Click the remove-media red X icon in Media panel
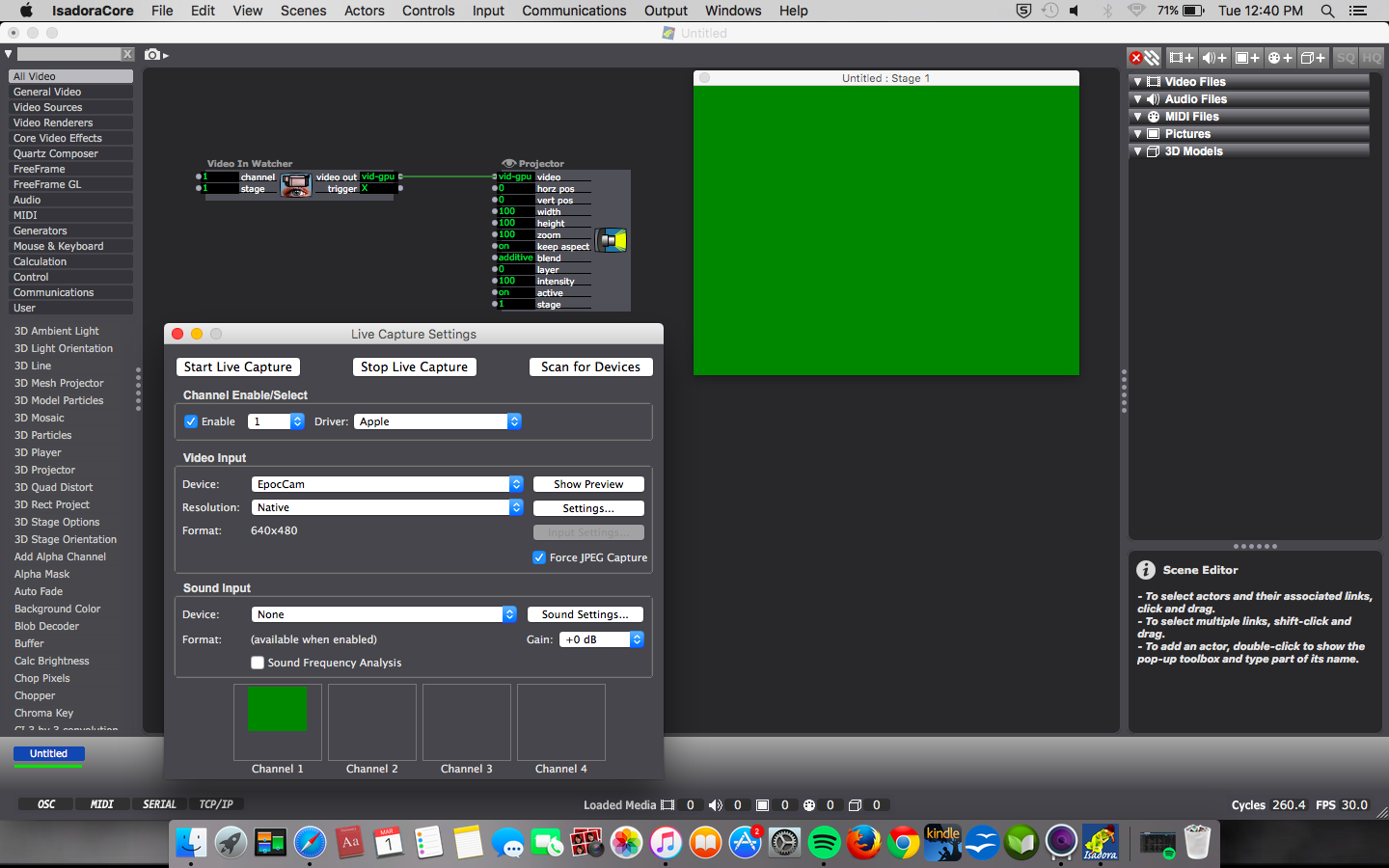 pyautogui.click(x=1136, y=58)
